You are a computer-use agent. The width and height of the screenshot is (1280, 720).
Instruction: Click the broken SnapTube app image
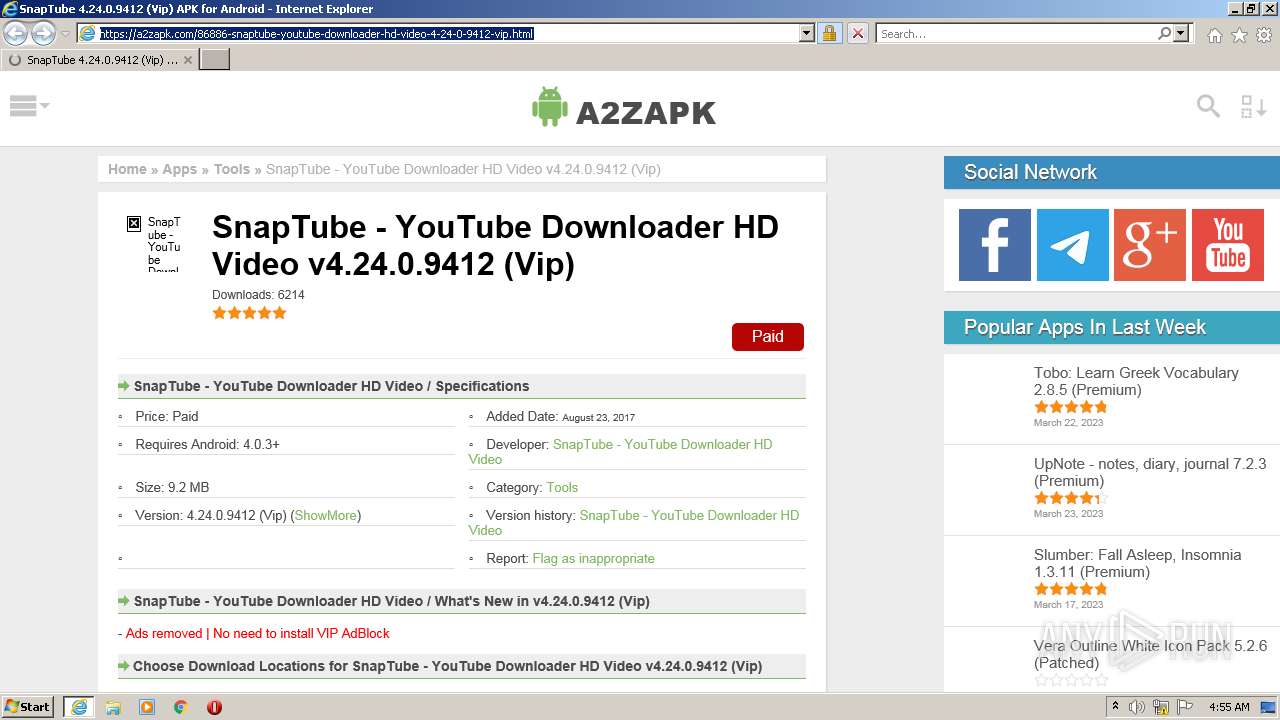pos(155,242)
